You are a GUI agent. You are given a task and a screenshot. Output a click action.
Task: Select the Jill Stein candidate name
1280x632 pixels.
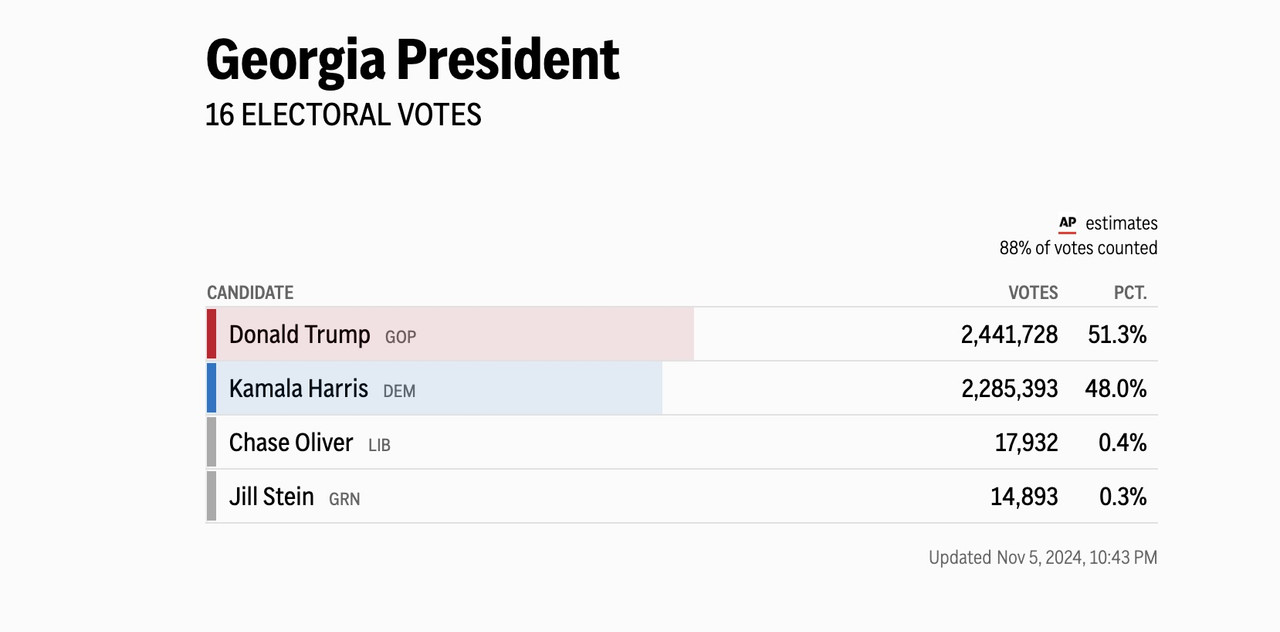pos(271,497)
